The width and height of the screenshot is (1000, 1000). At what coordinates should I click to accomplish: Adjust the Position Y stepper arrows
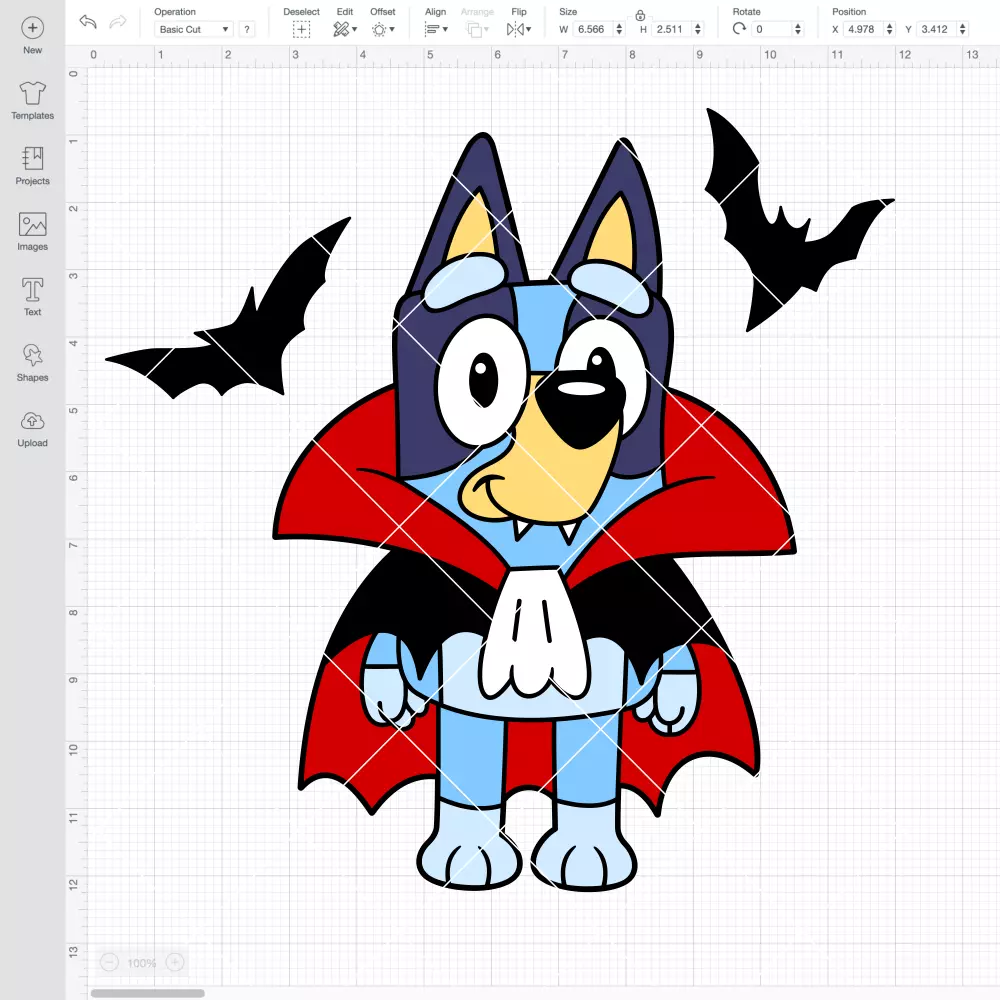coord(963,29)
